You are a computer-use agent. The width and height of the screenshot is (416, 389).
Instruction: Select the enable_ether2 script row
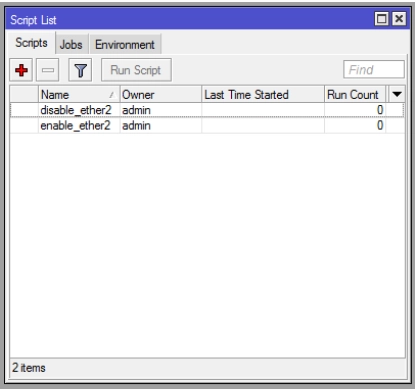[x=207, y=125]
